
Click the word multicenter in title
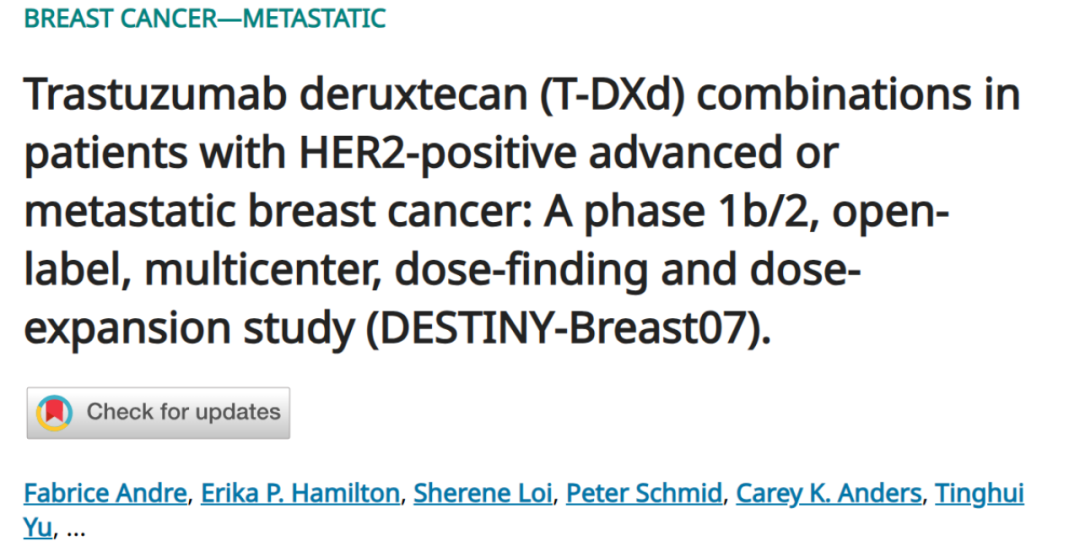[262, 271]
